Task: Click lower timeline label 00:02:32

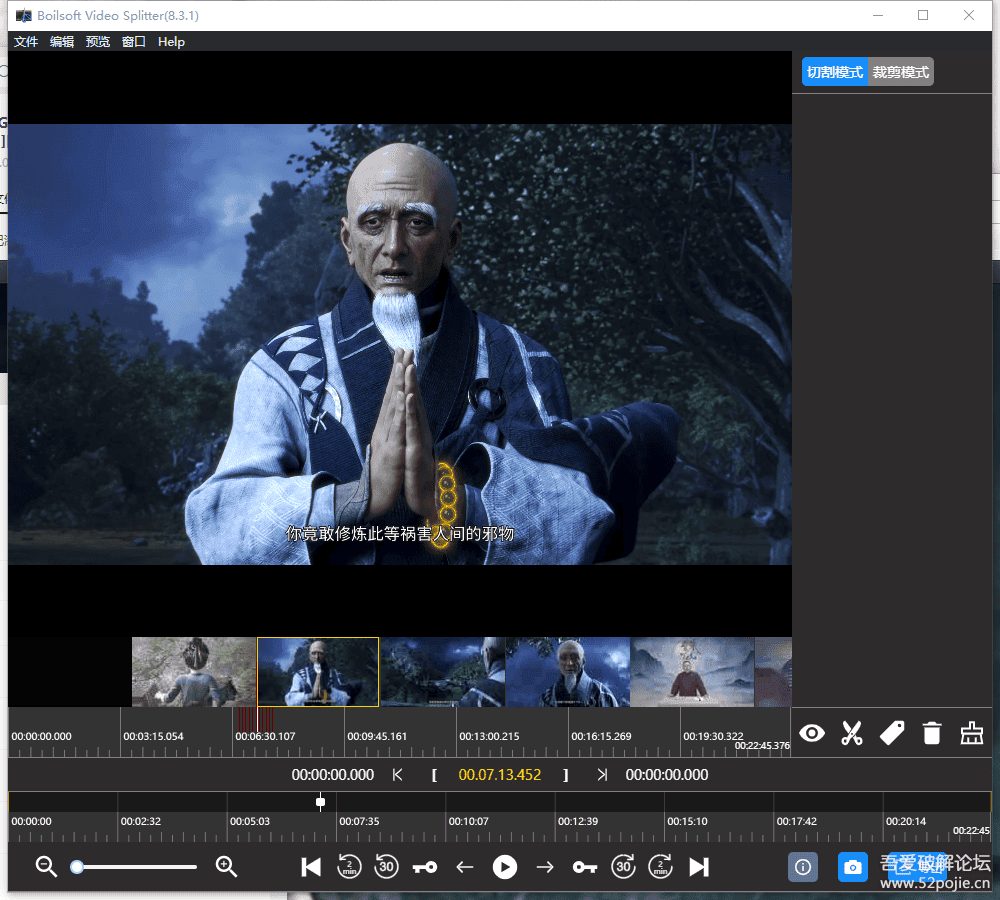Action: 140,821
